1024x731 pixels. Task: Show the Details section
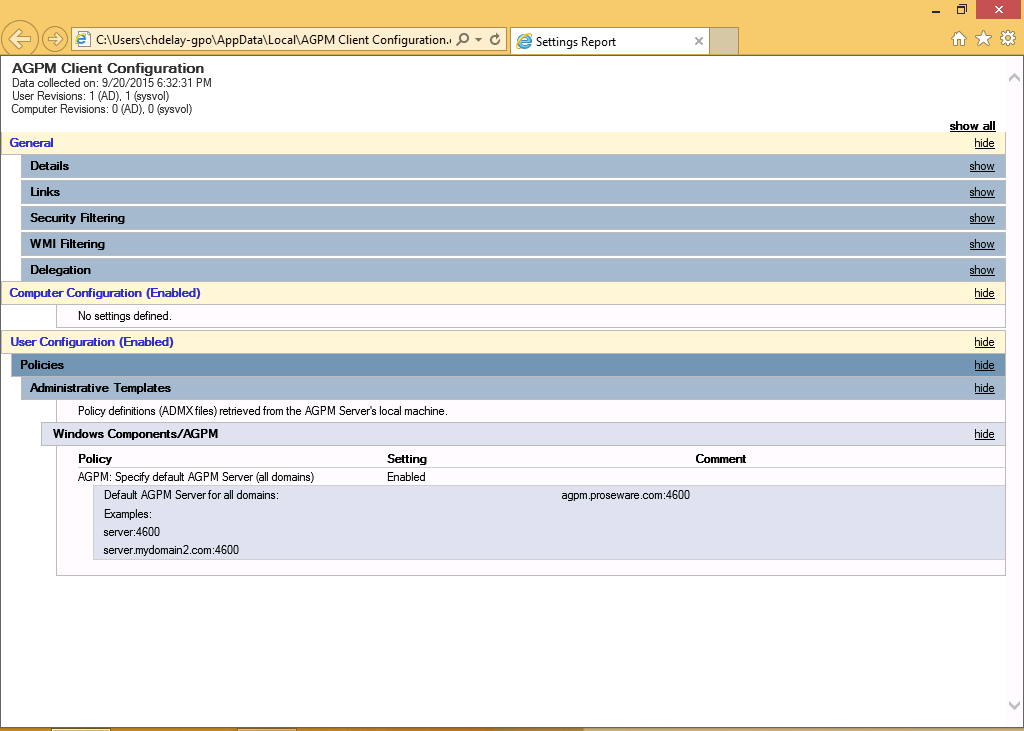(x=981, y=166)
